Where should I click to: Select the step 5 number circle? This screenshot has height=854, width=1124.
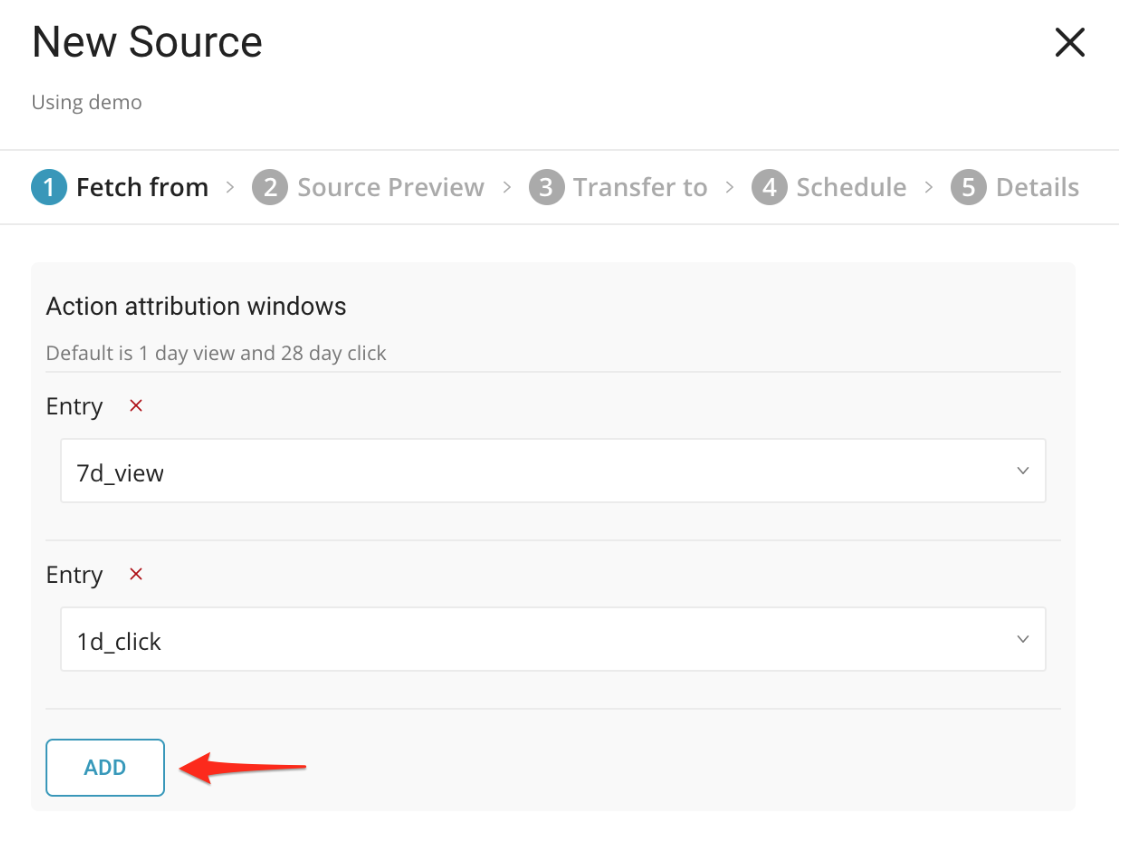tap(968, 187)
